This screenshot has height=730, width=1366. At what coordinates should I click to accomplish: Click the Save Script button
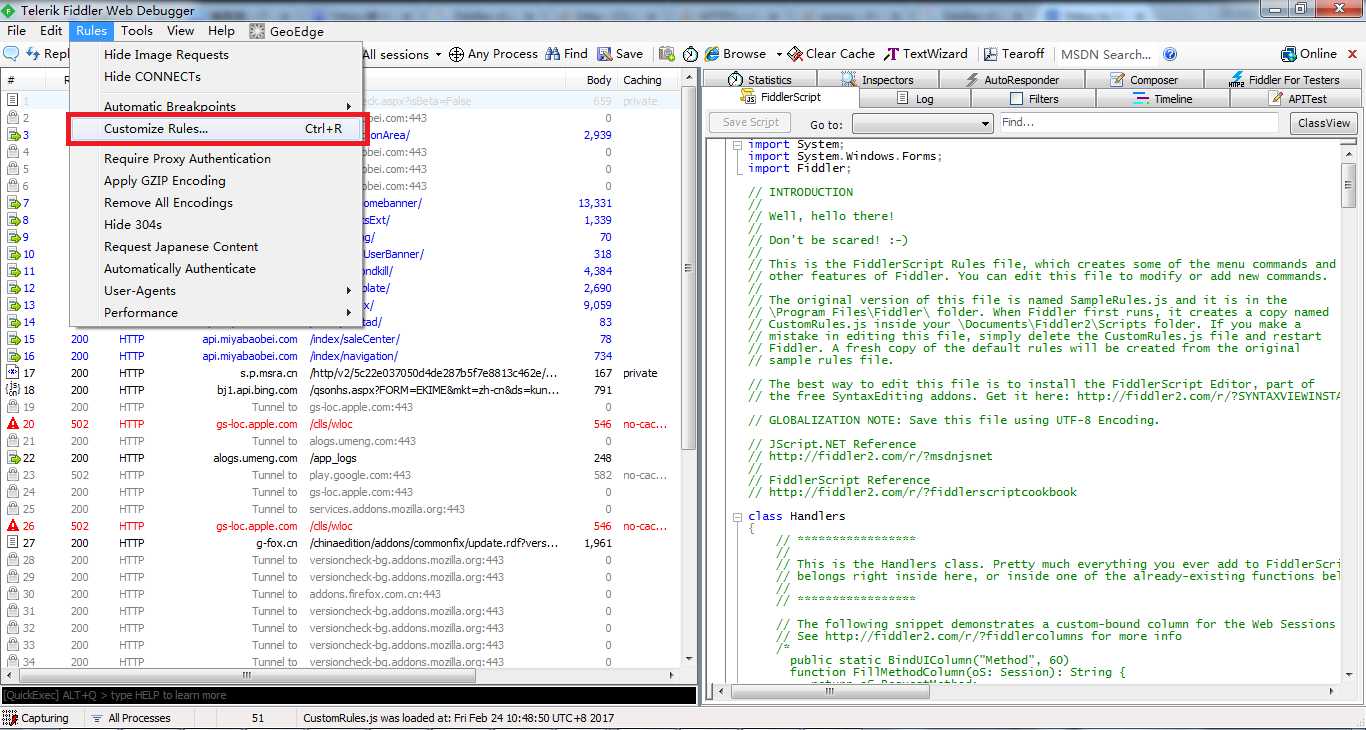pos(750,122)
